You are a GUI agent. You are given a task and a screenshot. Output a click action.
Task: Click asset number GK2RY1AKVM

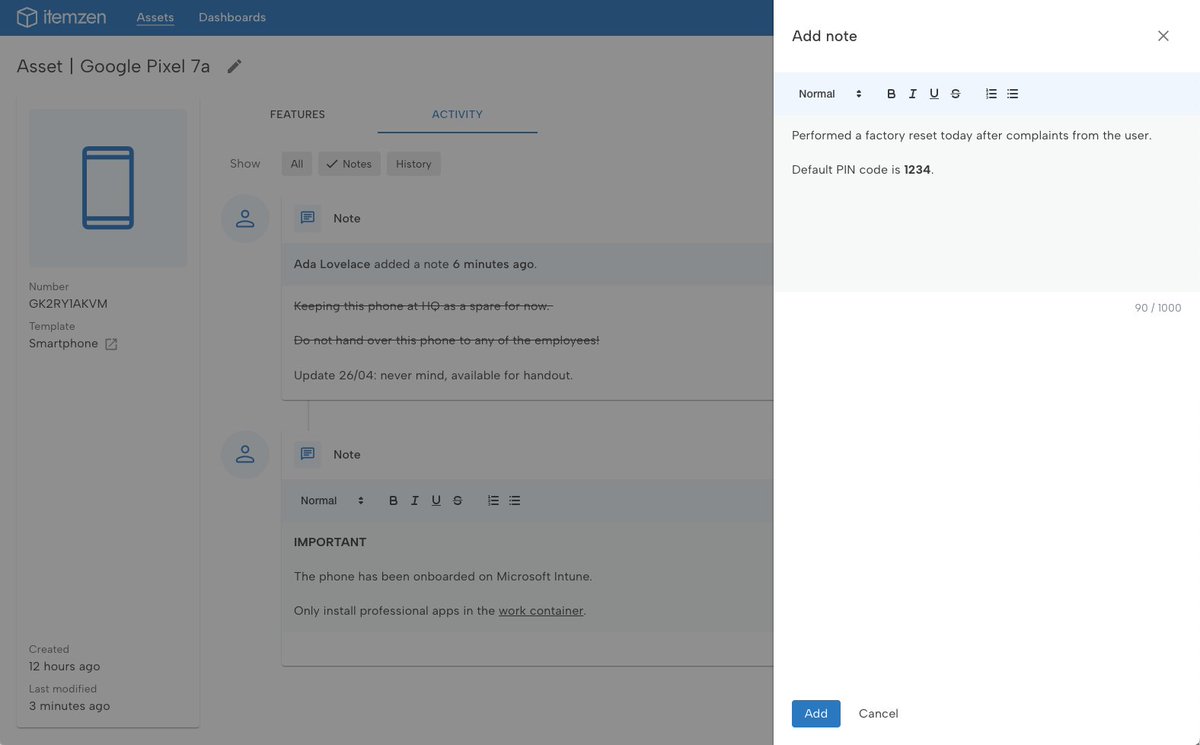coord(68,304)
